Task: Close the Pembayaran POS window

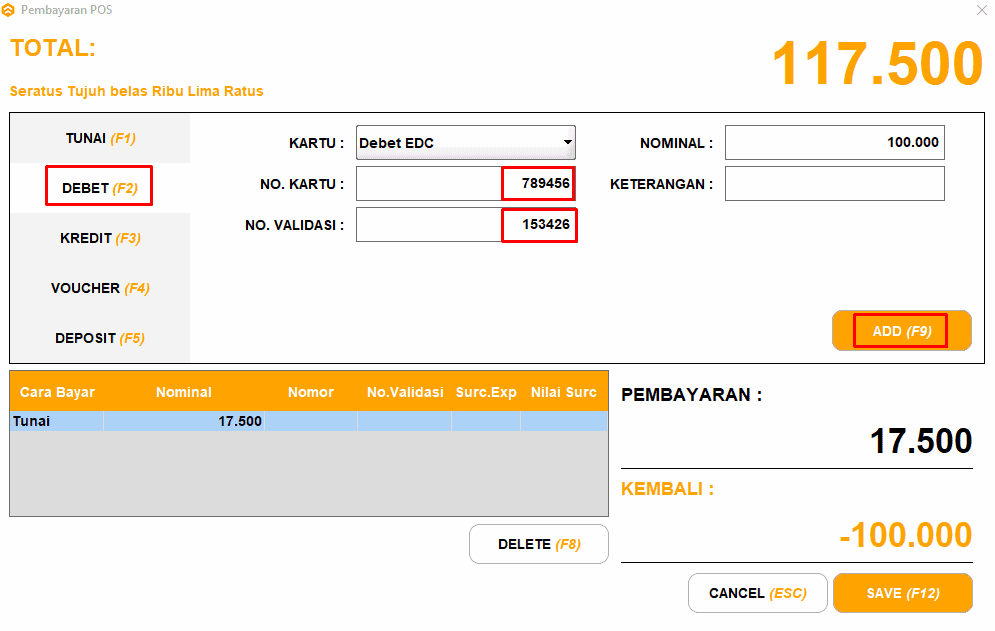Action: tap(981, 10)
